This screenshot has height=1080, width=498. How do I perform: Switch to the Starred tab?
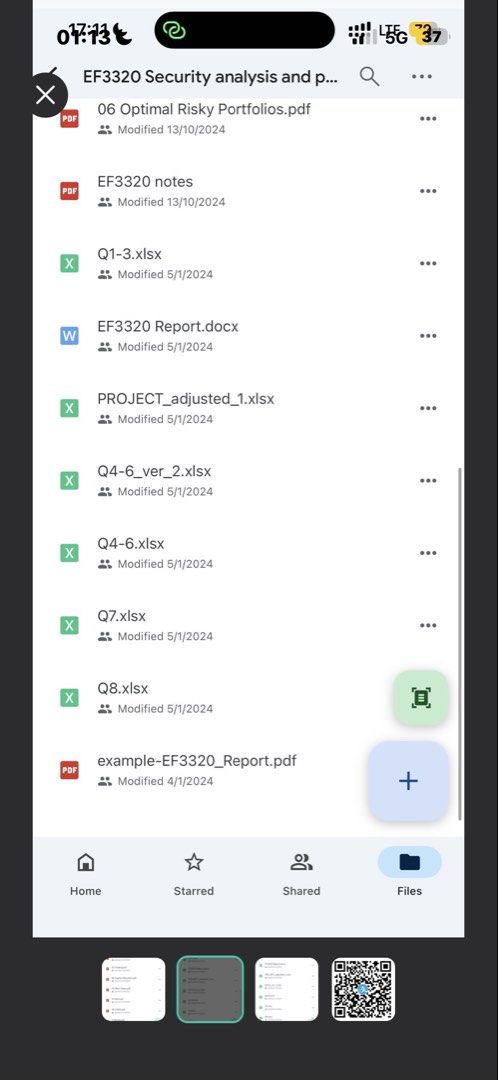coord(194,872)
